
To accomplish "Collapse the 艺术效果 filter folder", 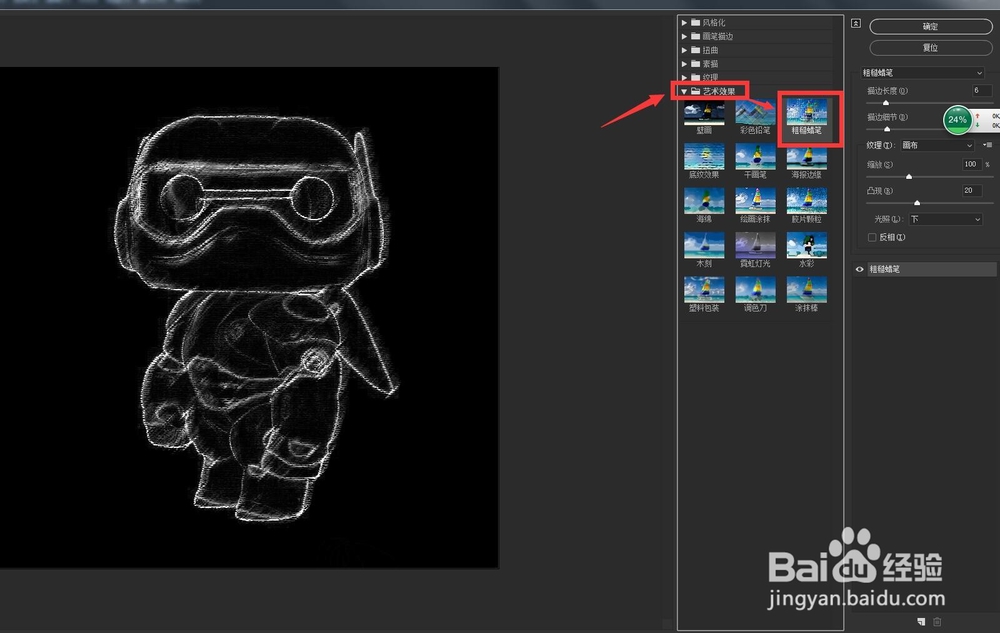I will 684,91.
